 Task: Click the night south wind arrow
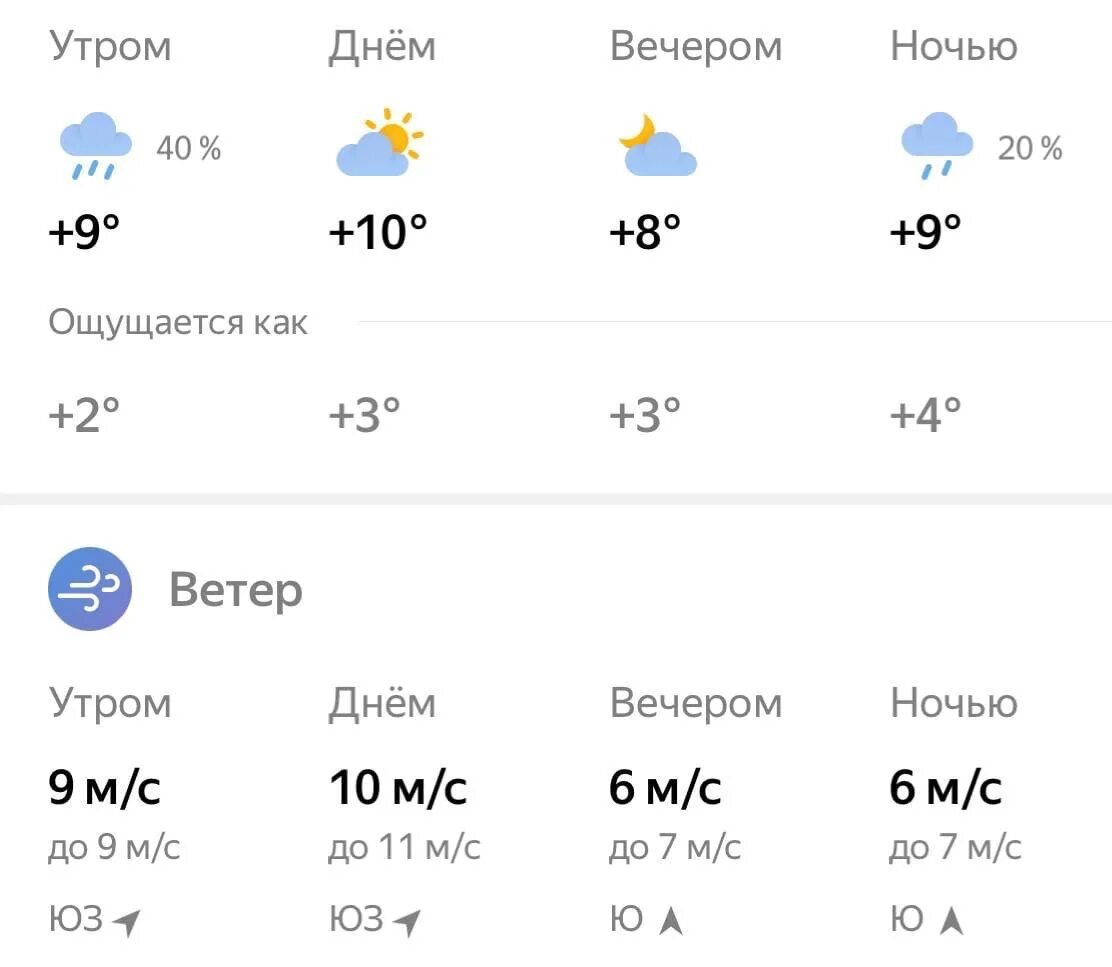pyautogui.click(x=951, y=921)
